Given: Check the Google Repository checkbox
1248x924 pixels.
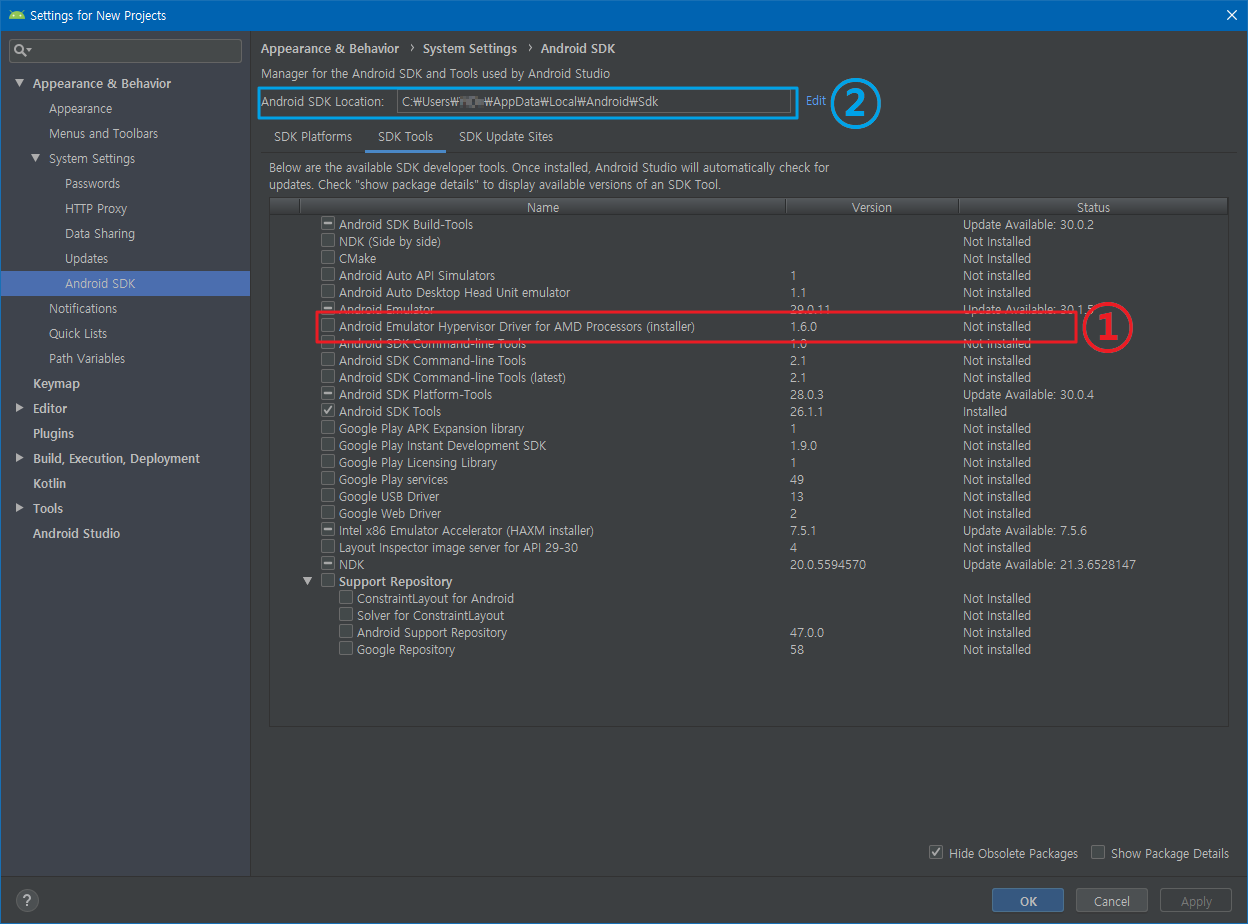Looking at the screenshot, I should [346, 649].
